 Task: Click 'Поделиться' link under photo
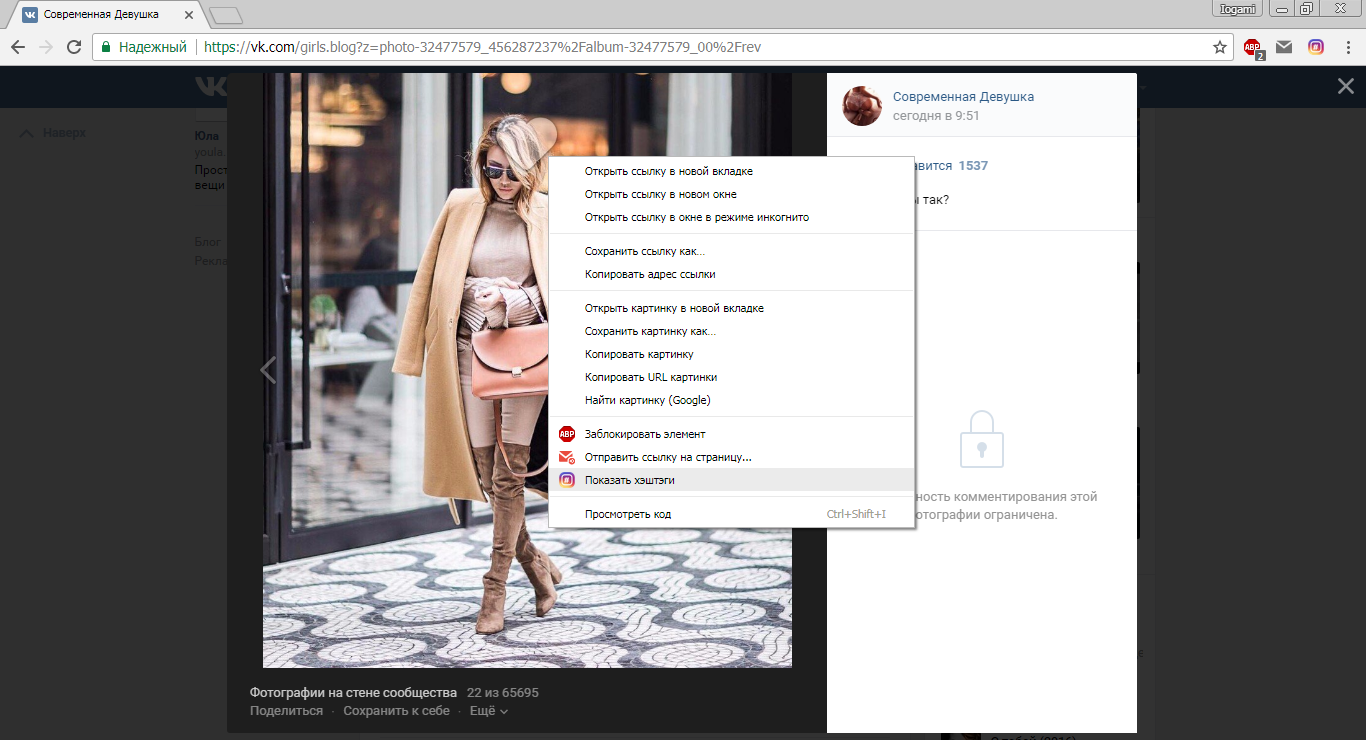pos(286,711)
